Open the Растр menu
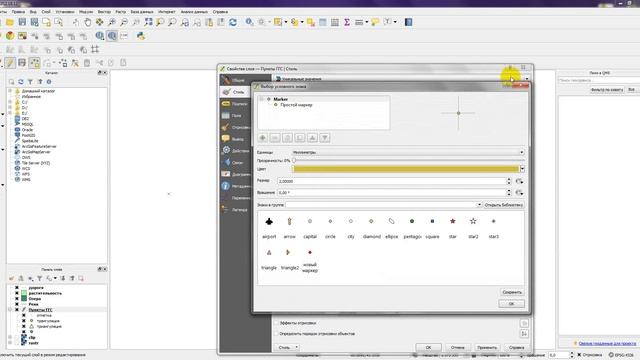This screenshot has height=360, width=640. pyautogui.click(x=120, y=12)
